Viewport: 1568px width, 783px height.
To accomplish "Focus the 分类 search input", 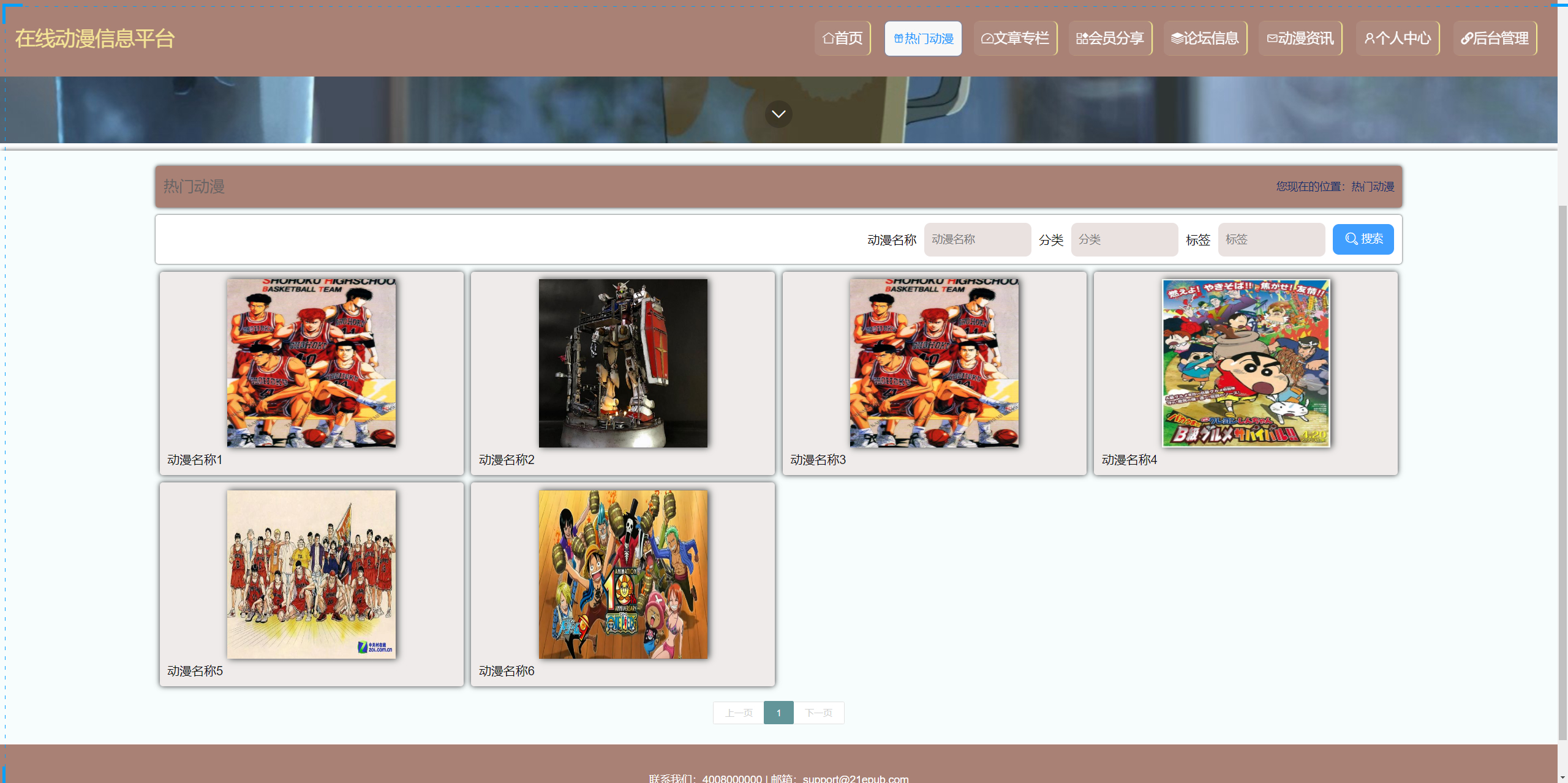I will click(1124, 239).
